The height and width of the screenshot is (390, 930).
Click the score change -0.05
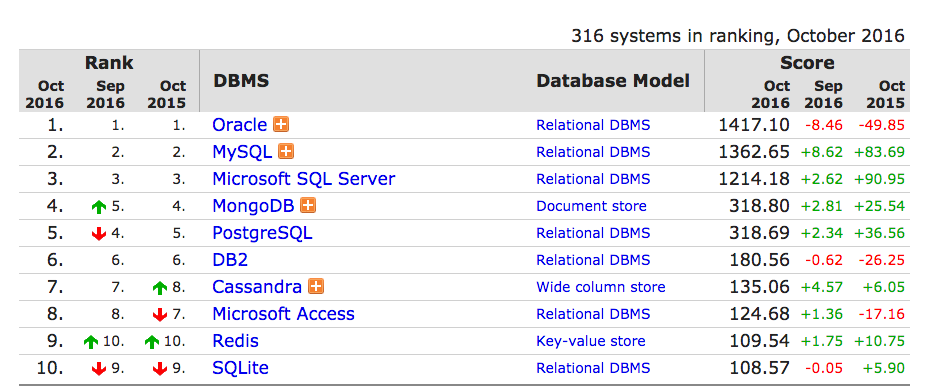[824, 368]
